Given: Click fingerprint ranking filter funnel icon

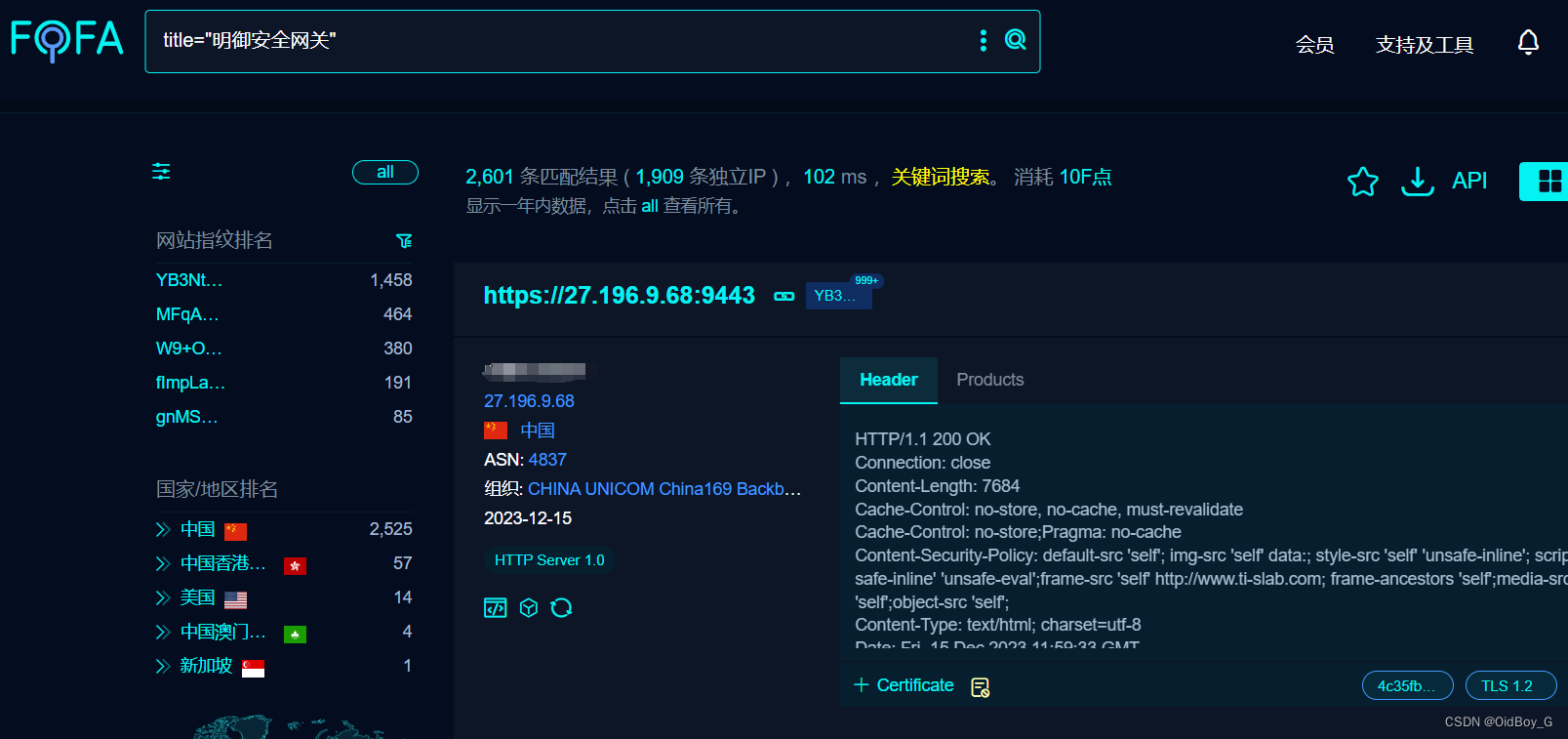Looking at the screenshot, I should 404,240.
